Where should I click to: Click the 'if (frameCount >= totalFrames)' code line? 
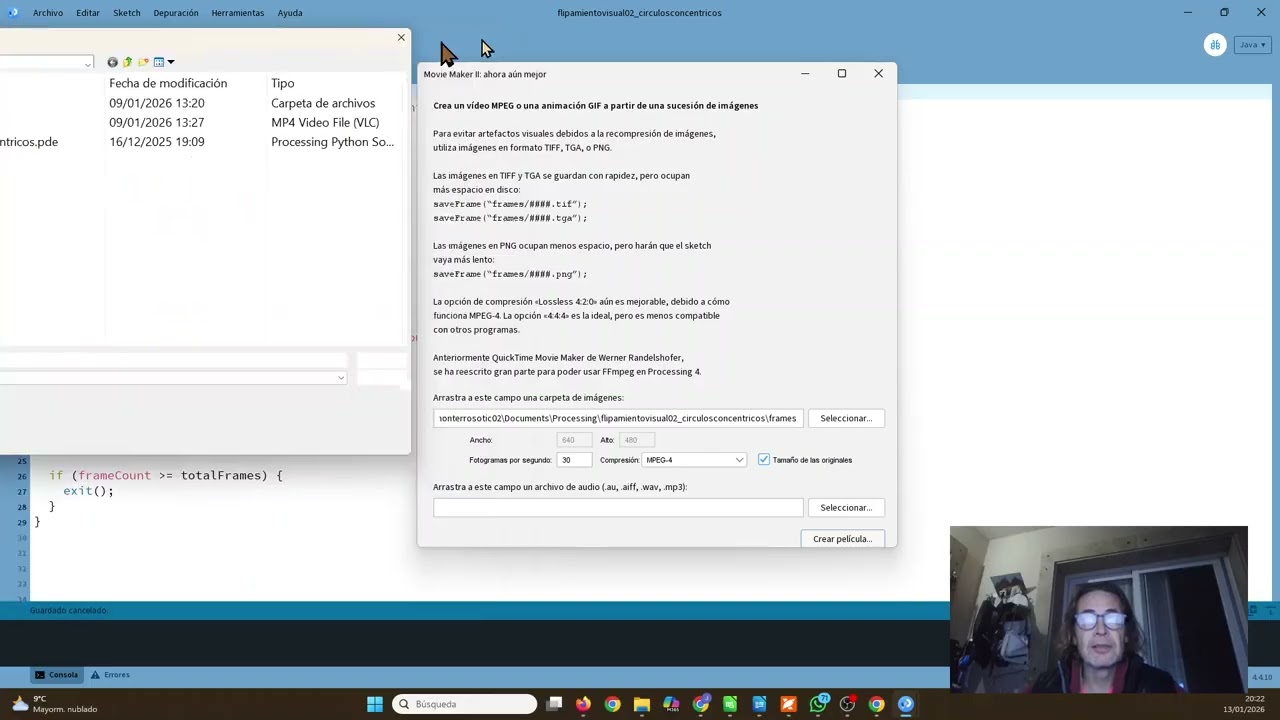pyautogui.click(x=166, y=476)
